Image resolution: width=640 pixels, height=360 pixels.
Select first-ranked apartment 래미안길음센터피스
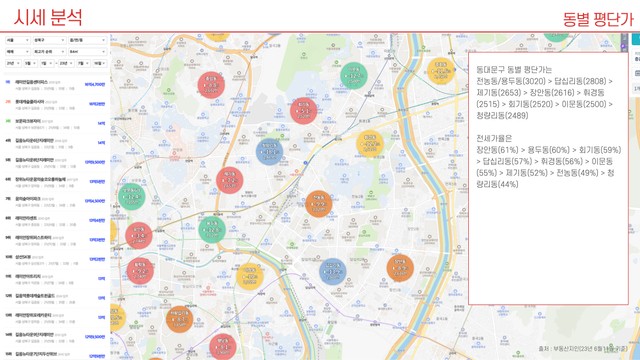pyautogui.click(x=31, y=82)
